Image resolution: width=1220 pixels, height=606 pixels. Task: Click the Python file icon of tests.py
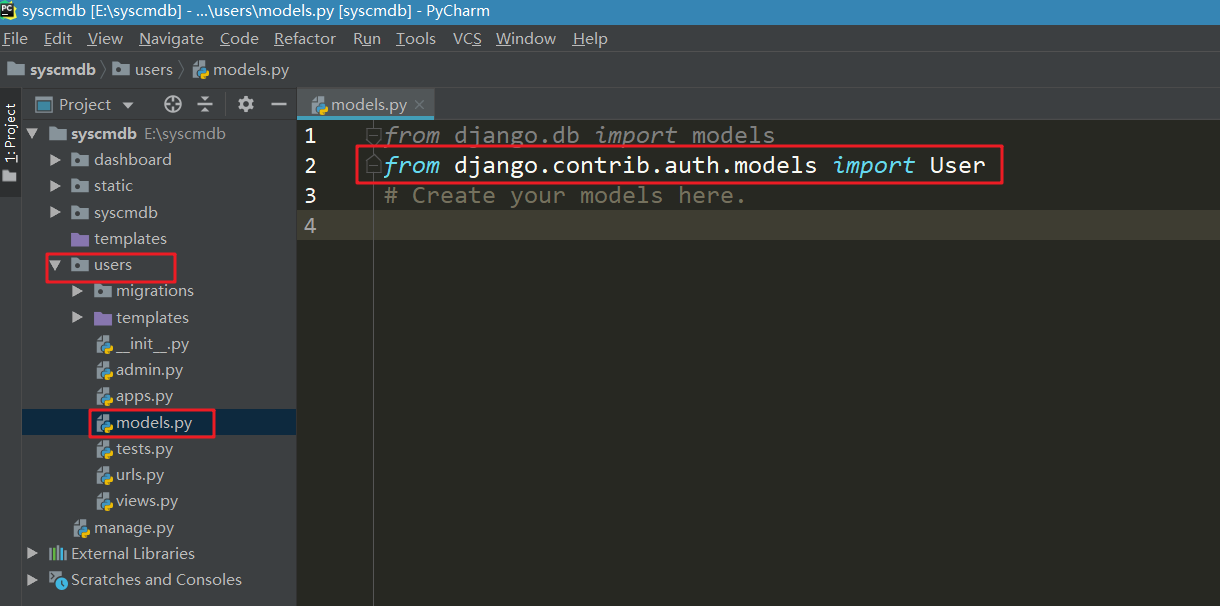[x=104, y=449]
